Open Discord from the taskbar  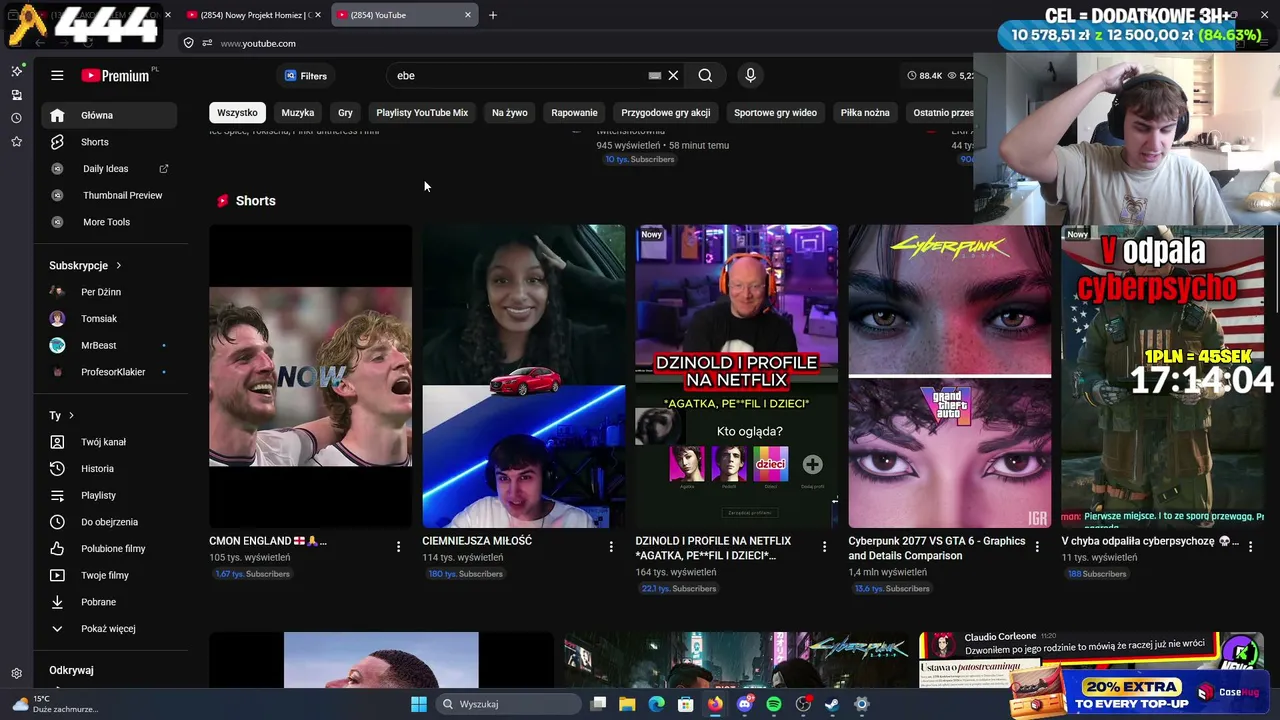coord(744,704)
